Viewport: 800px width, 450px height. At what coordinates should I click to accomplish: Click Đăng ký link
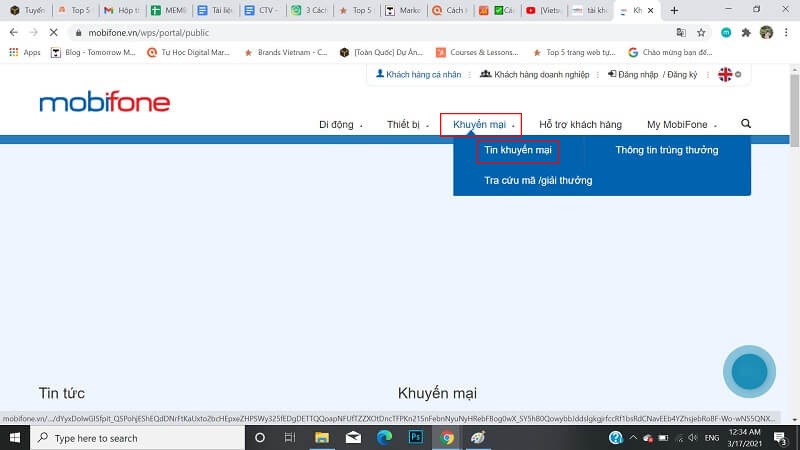click(x=682, y=74)
